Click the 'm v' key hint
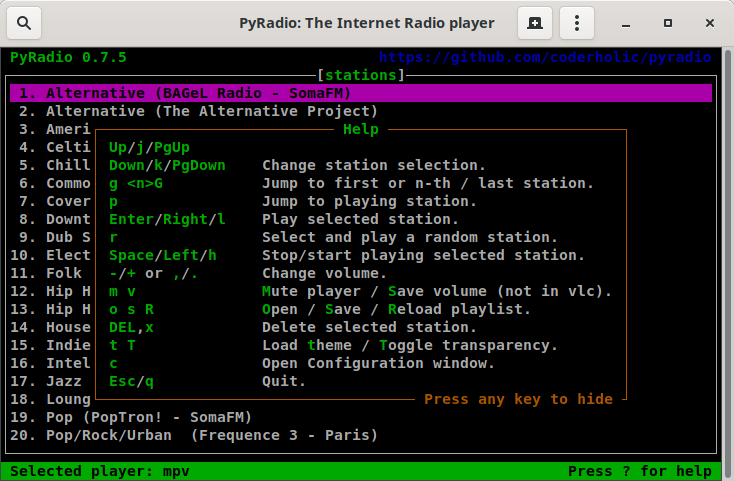 click(122, 292)
